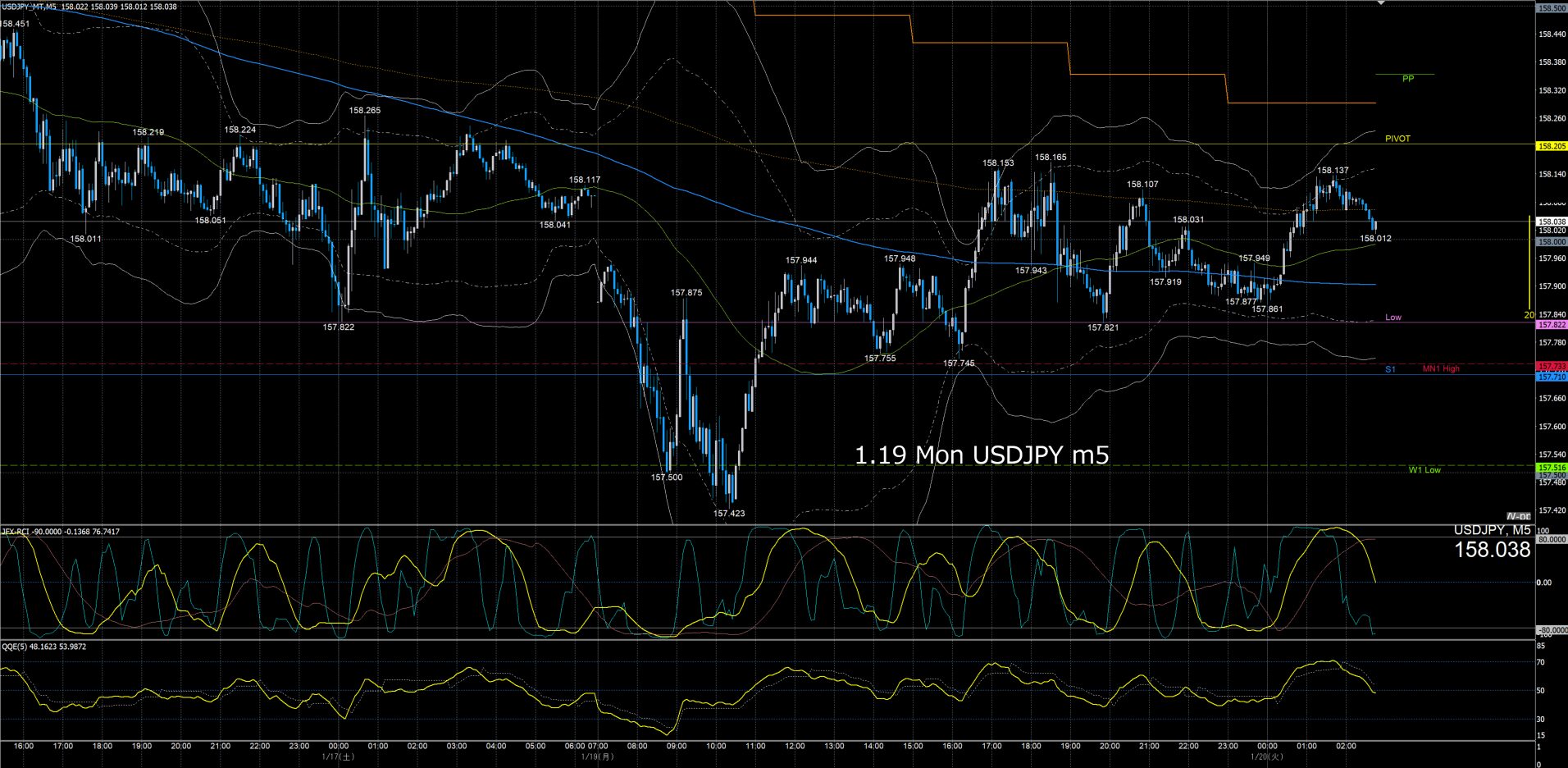Screen dimensions: 1568x768
Task: Click the chart shift triangle marker at top
Action: click(x=1381, y=3)
